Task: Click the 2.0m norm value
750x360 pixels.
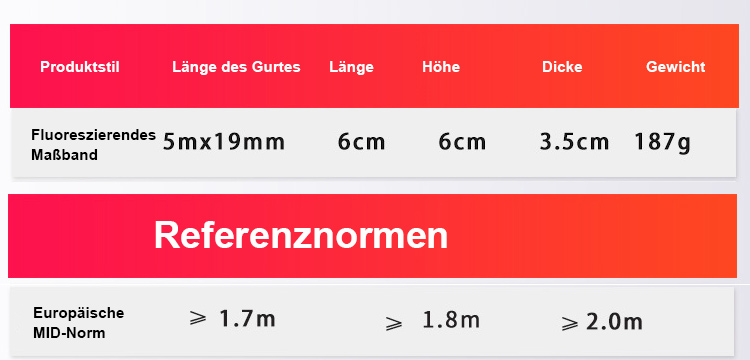Action: pos(614,322)
